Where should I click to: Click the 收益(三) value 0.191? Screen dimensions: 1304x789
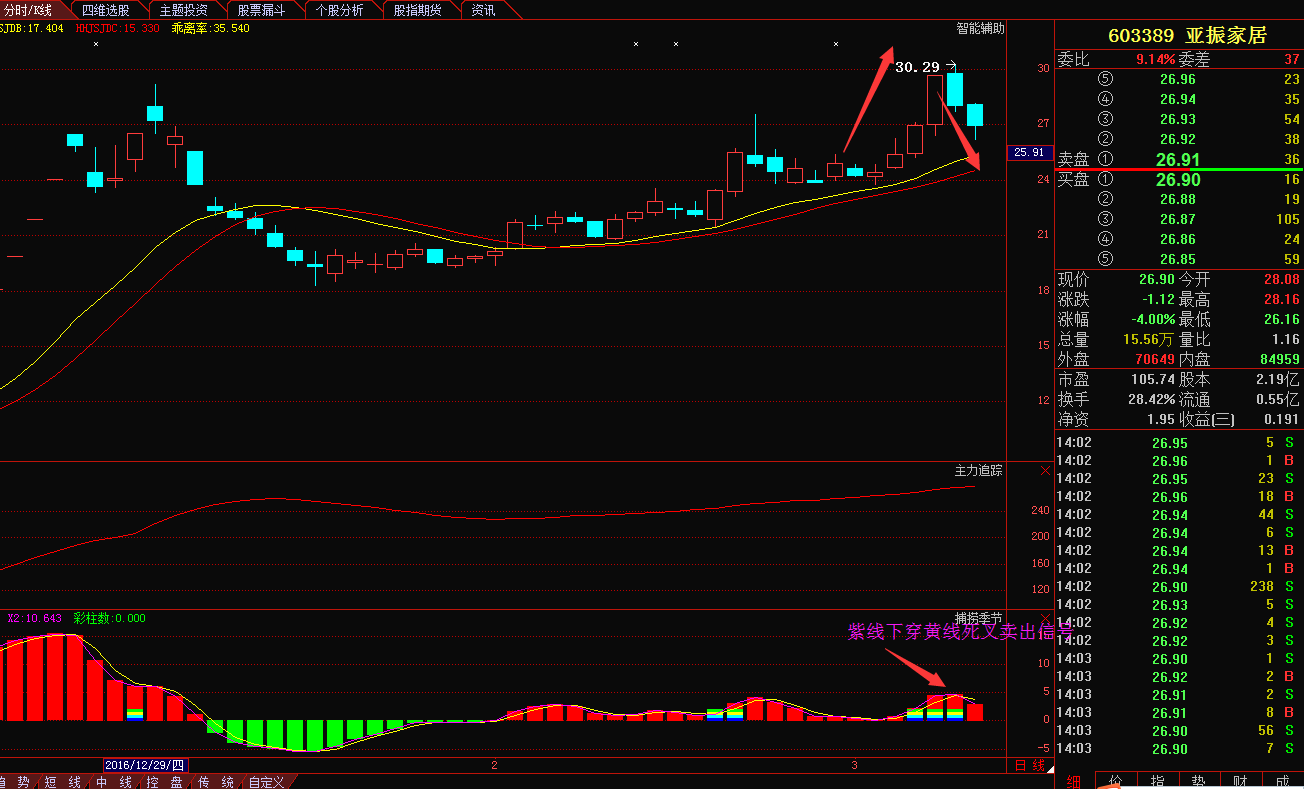1281,419
